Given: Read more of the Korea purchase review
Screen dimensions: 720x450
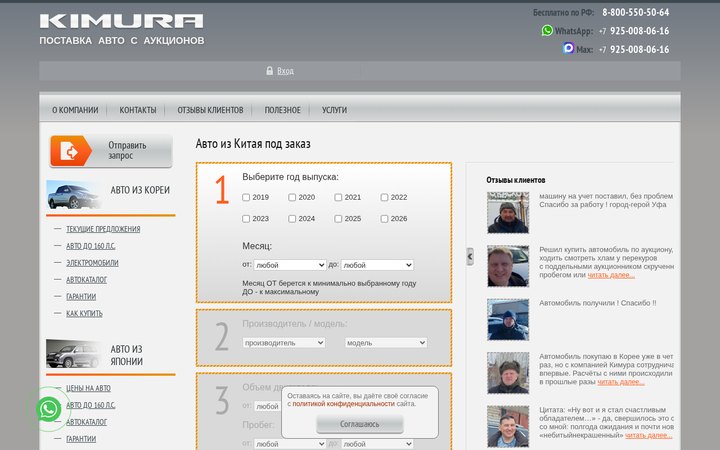Looking at the screenshot, I should (621, 382).
